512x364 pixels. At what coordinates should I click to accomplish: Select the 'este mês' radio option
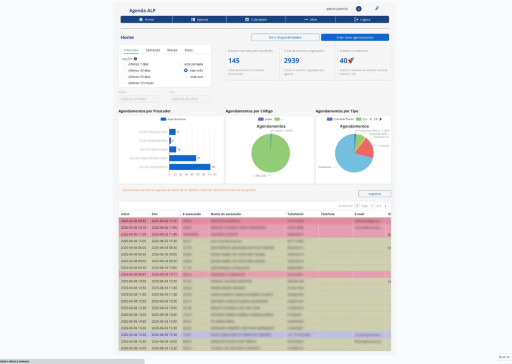click(186, 70)
